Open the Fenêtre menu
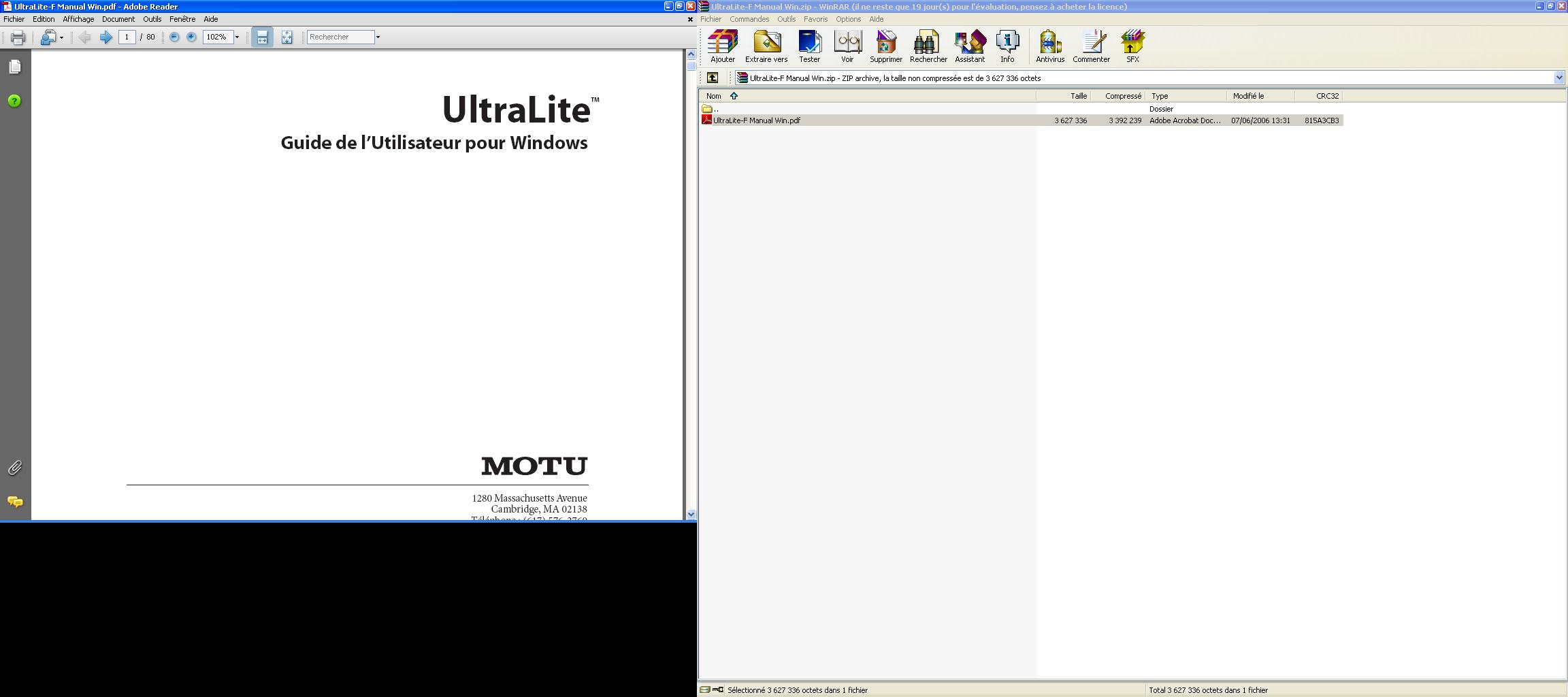This screenshot has height=697, width=1568. [182, 19]
